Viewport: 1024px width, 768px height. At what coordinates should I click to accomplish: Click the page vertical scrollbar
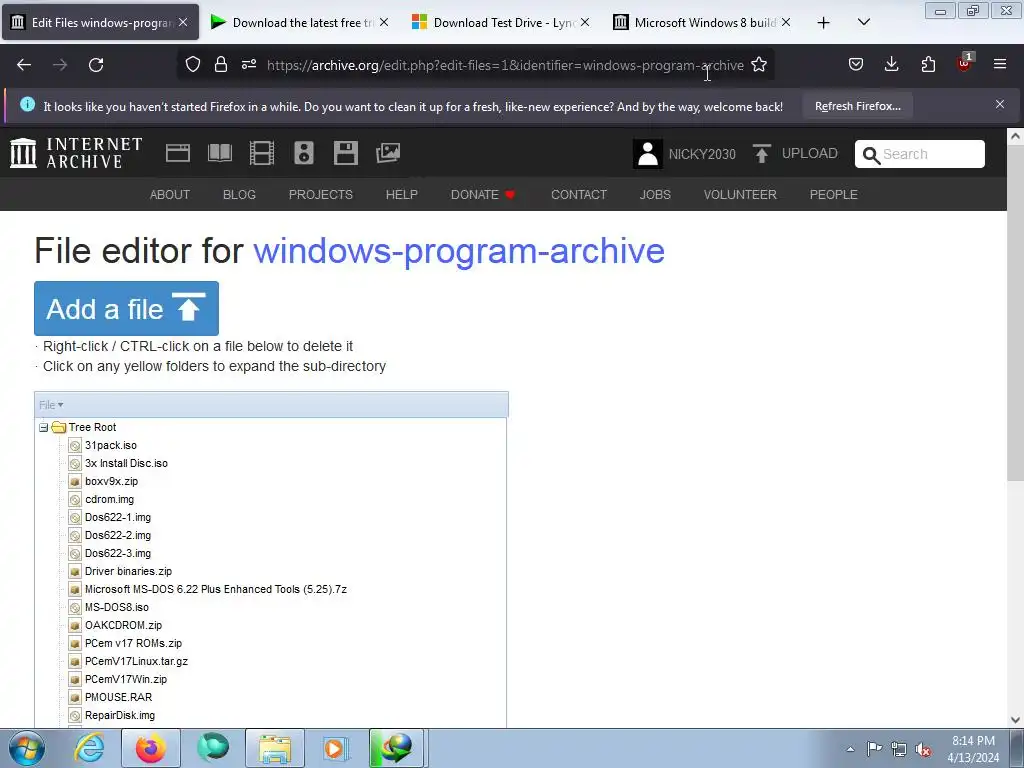click(x=1015, y=313)
